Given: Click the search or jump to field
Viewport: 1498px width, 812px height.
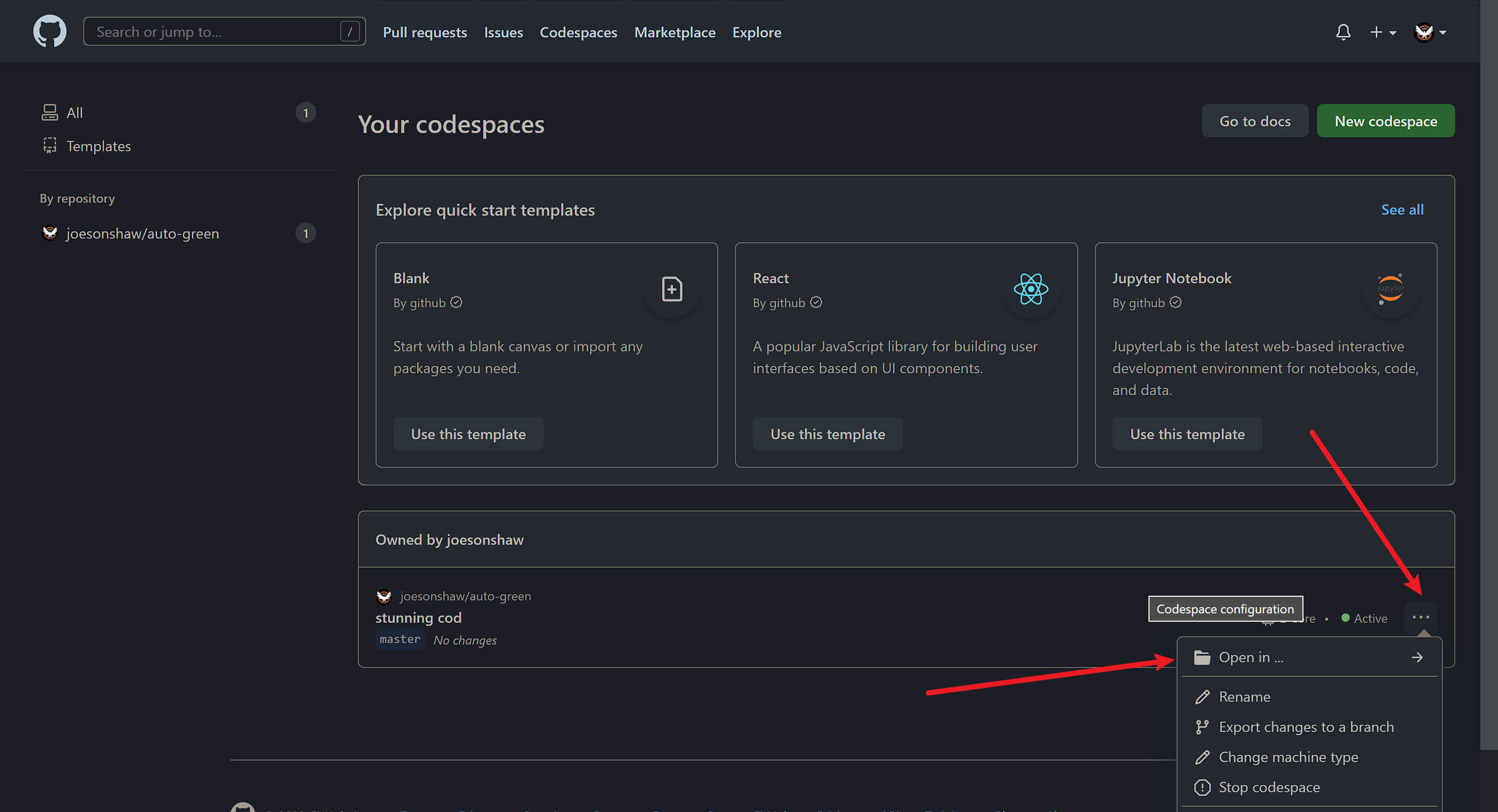Looking at the screenshot, I should [x=225, y=31].
